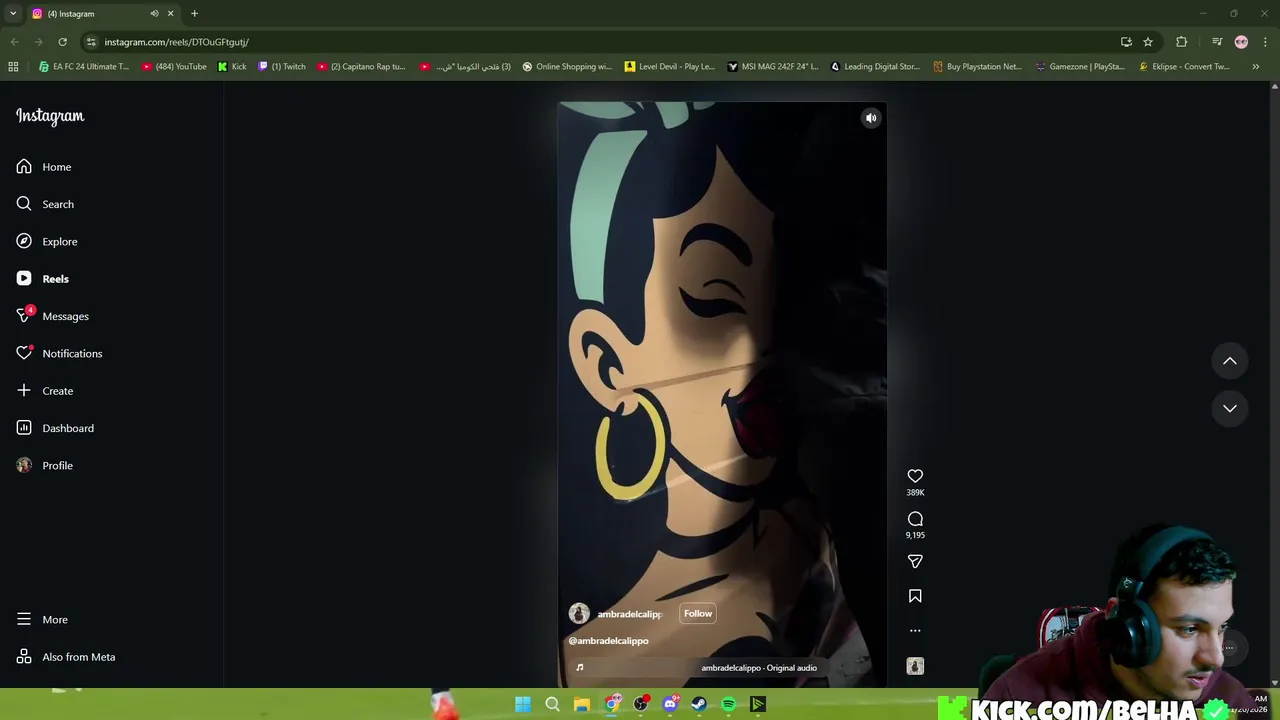
Task: Open Messages with 4 unread
Action: (x=52, y=316)
